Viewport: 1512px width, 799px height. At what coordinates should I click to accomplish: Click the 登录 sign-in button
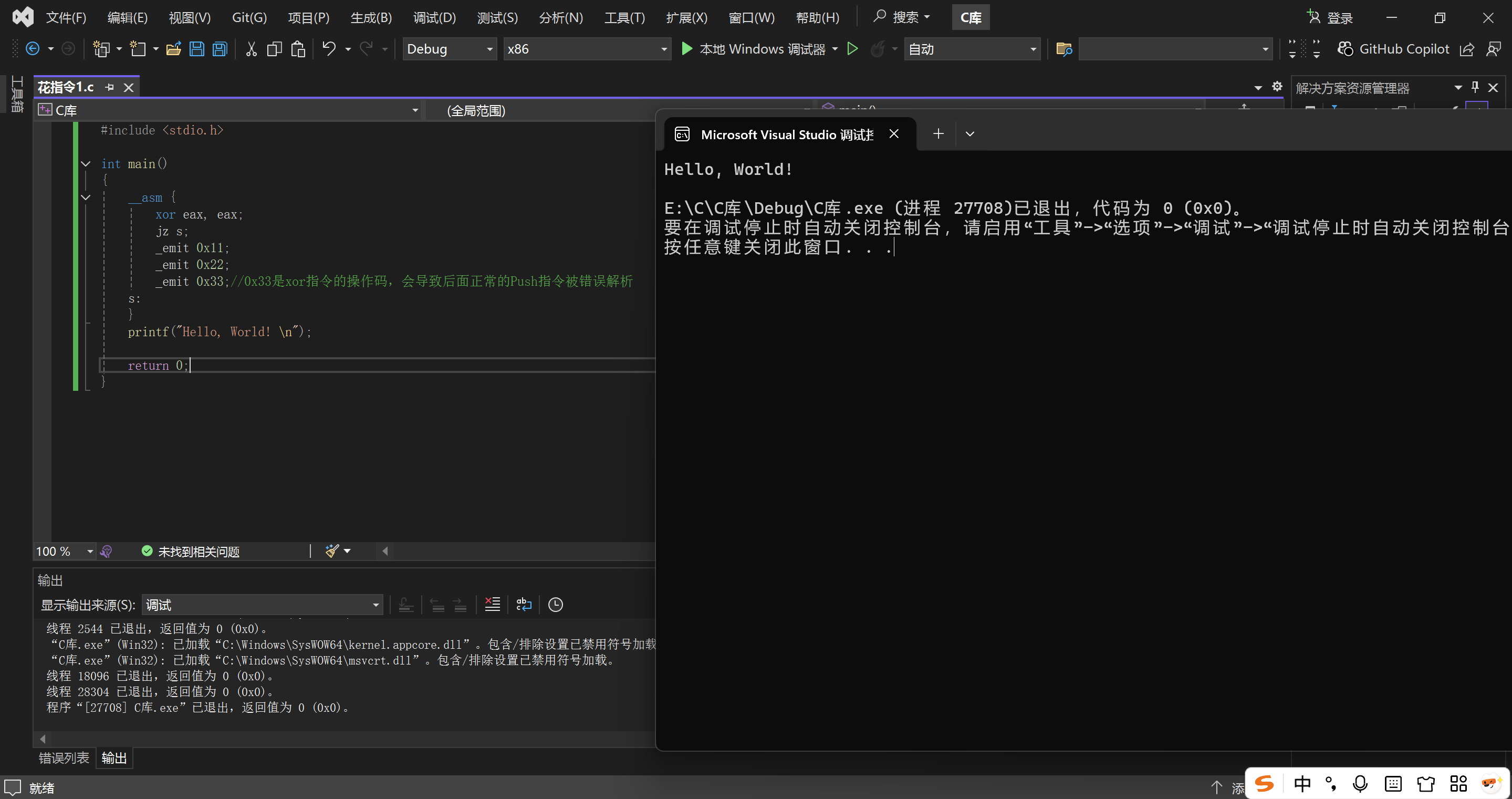tap(1330, 18)
